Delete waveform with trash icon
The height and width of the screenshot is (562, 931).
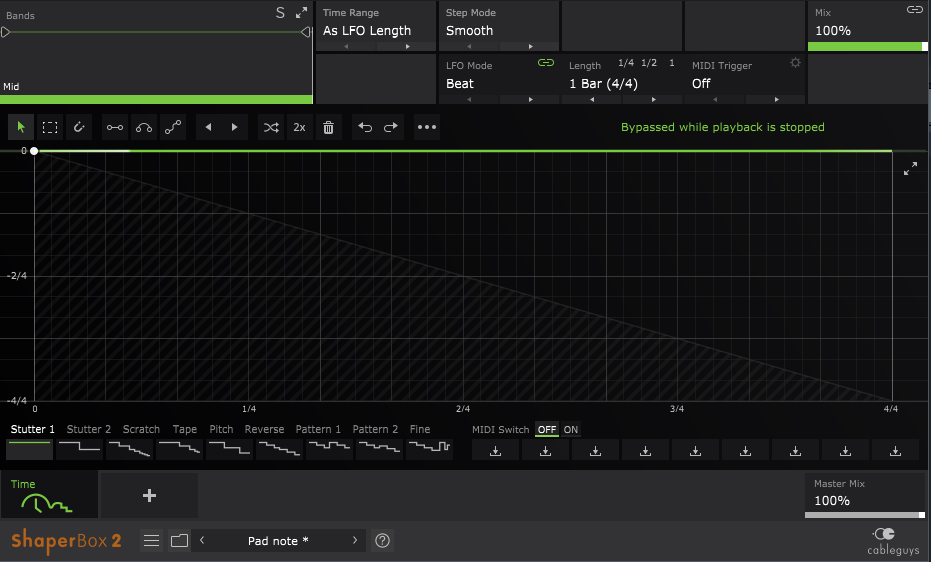328,127
